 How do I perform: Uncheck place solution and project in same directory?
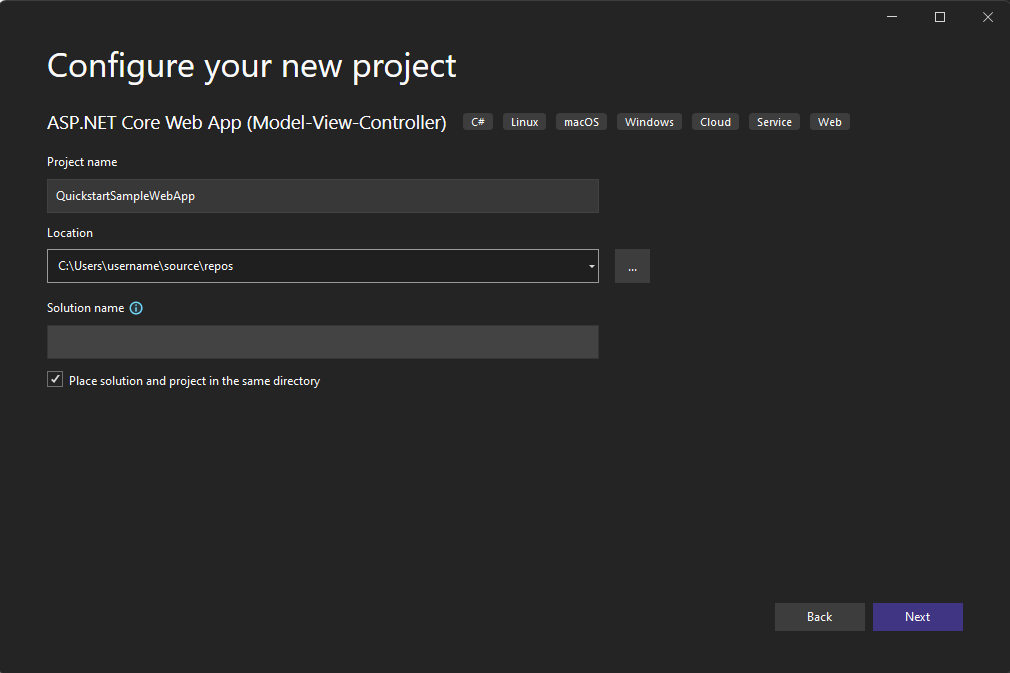[x=55, y=378]
